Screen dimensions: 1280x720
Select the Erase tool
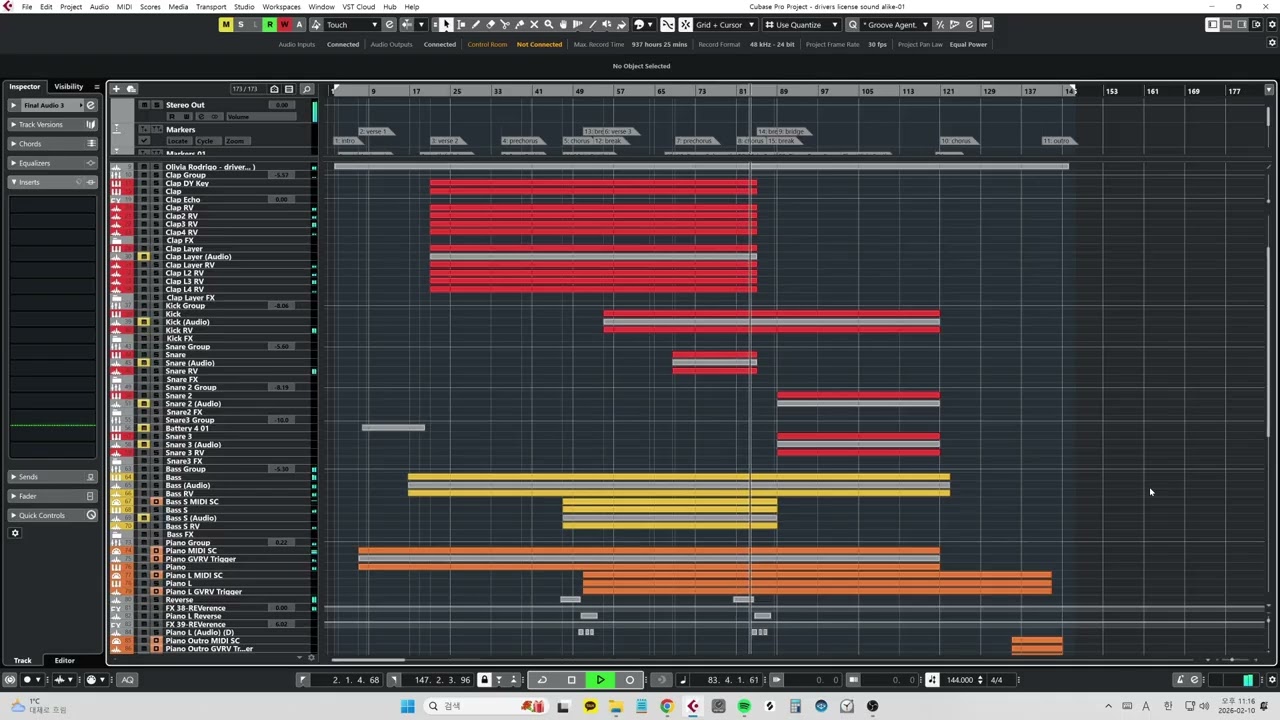490,25
